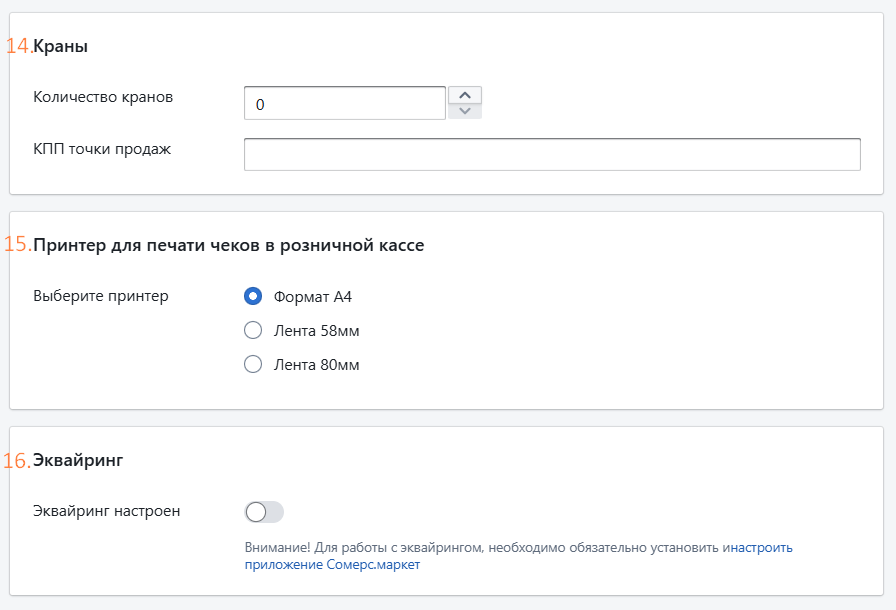Click the orange number 14 marker
The image size is (896, 610).
19,46
